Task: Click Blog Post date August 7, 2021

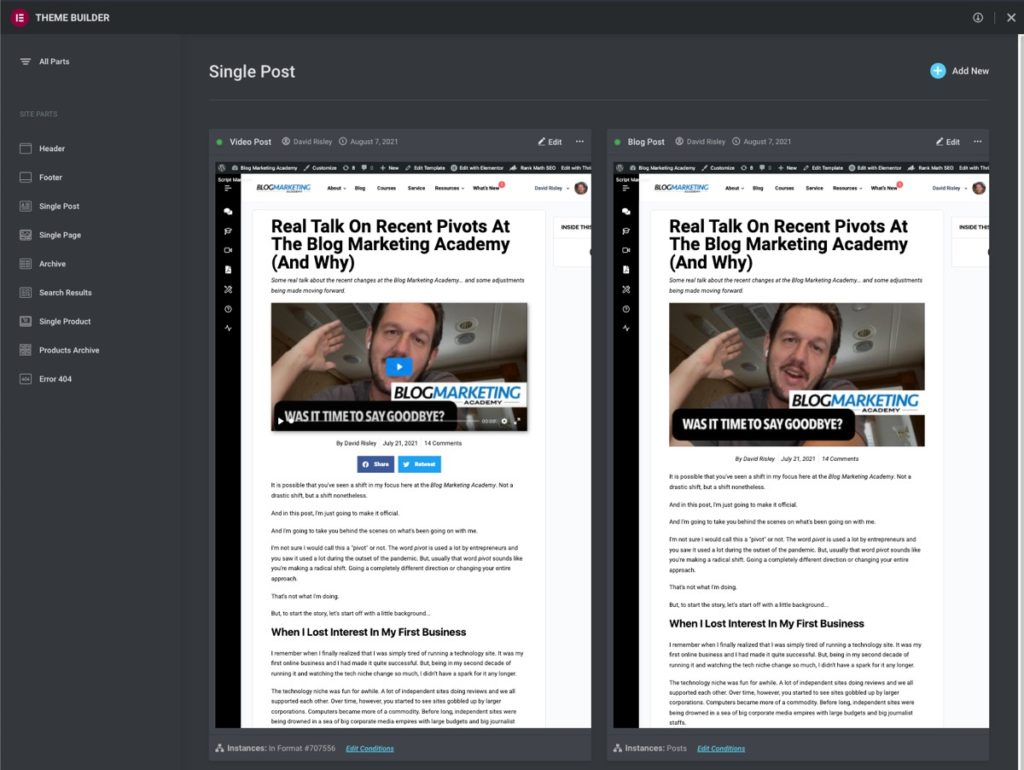Action: click(767, 142)
